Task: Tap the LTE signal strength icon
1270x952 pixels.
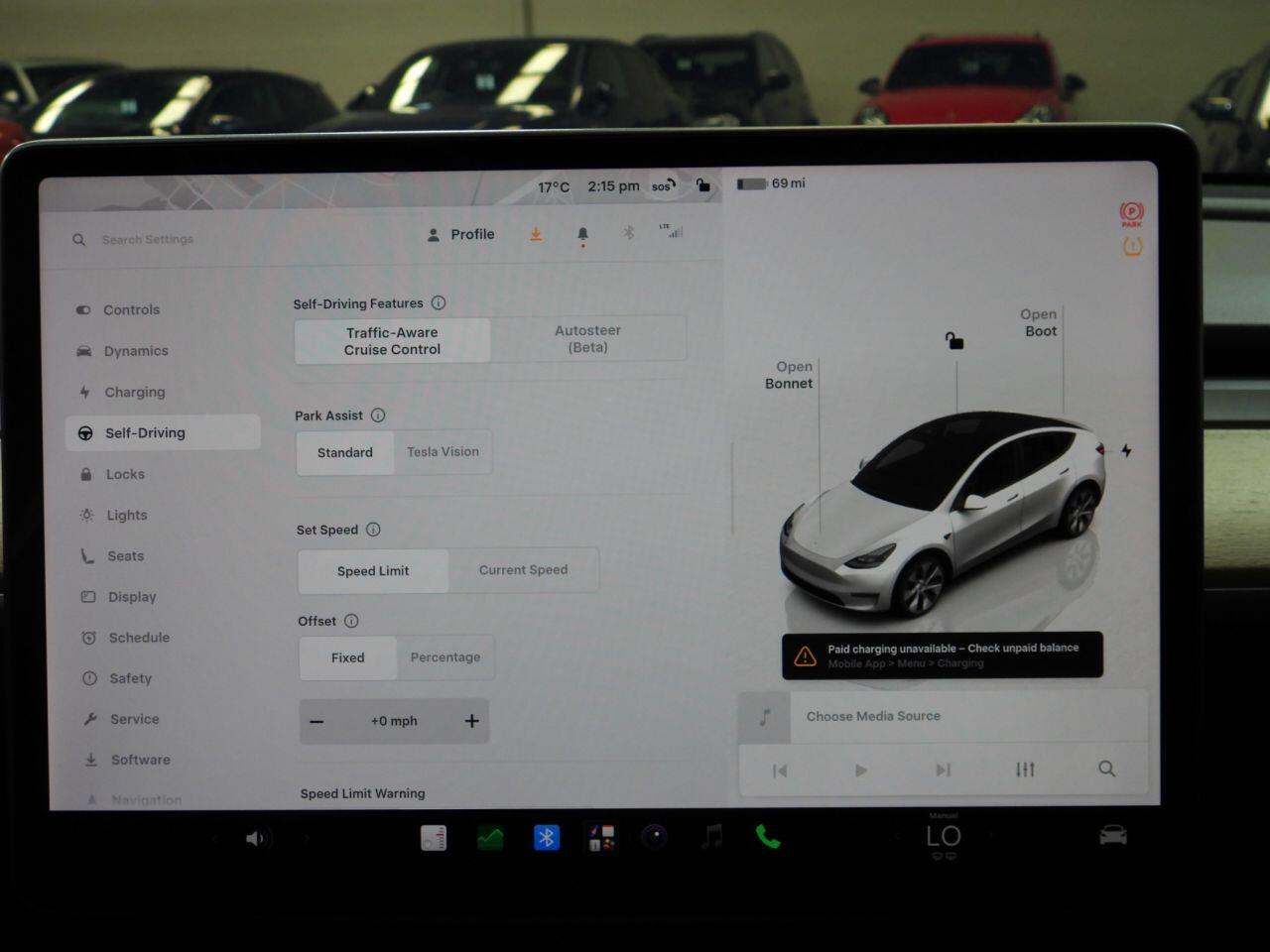Action: [672, 230]
